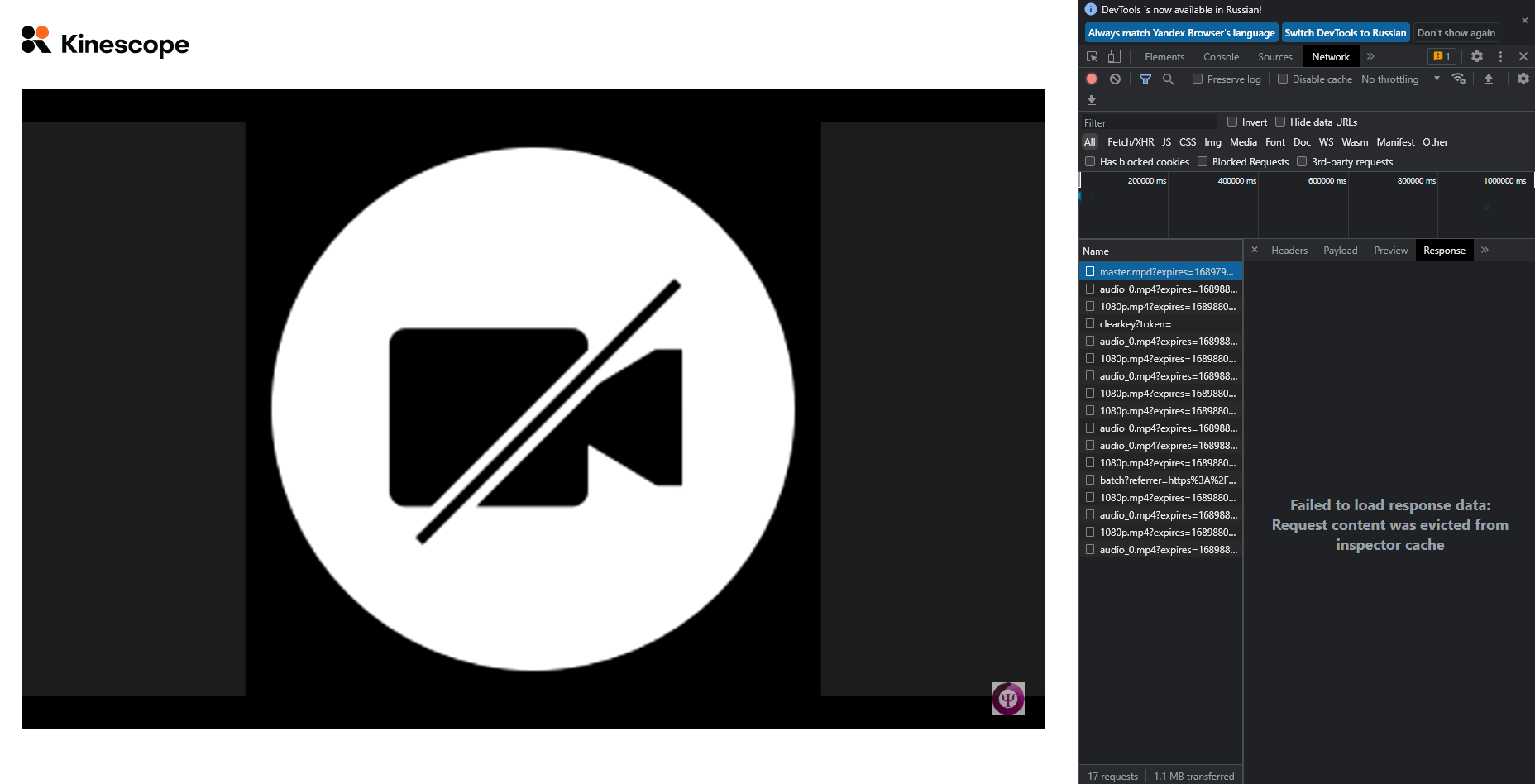
Task: Select the batch?referrer request row
Action: (1160, 480)
